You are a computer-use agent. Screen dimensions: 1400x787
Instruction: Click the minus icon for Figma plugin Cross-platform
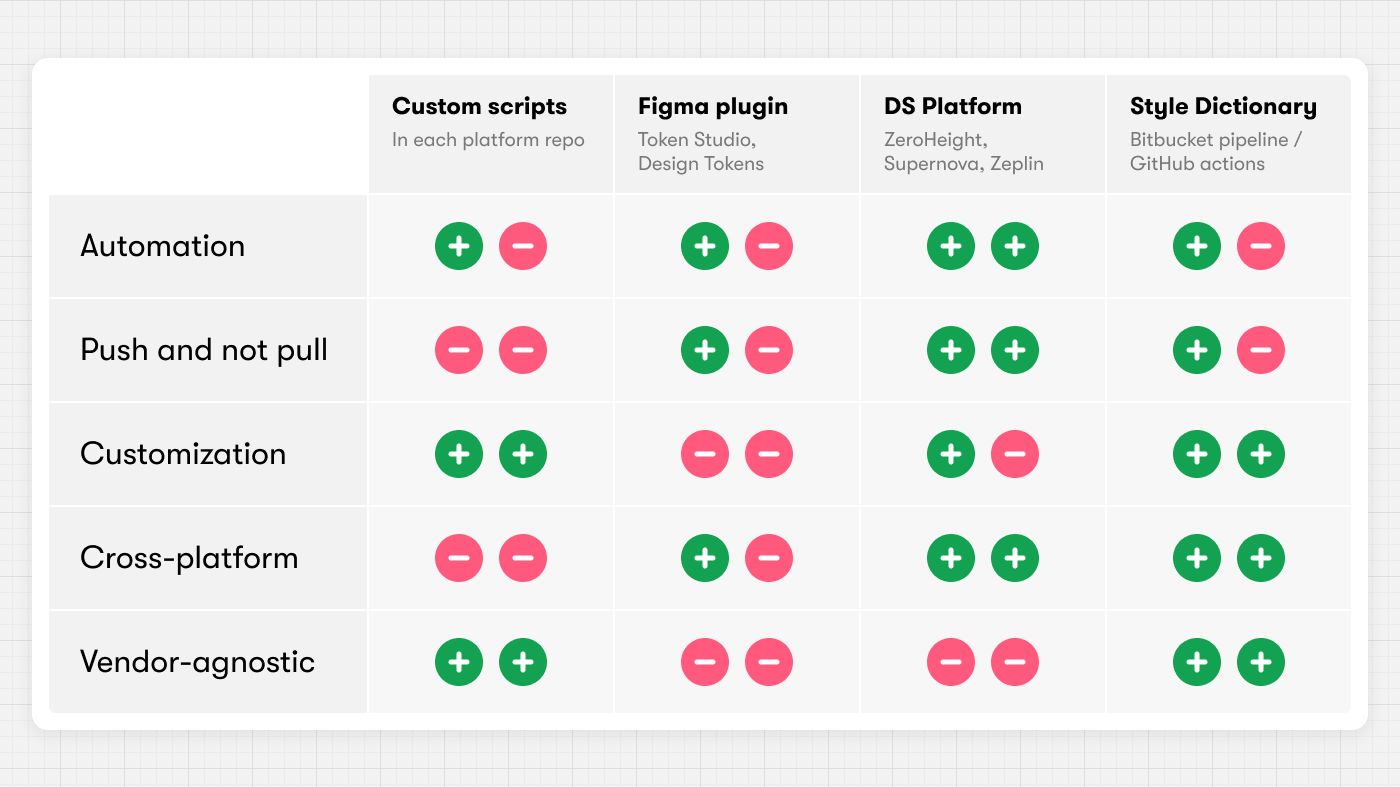coord(769,558)
